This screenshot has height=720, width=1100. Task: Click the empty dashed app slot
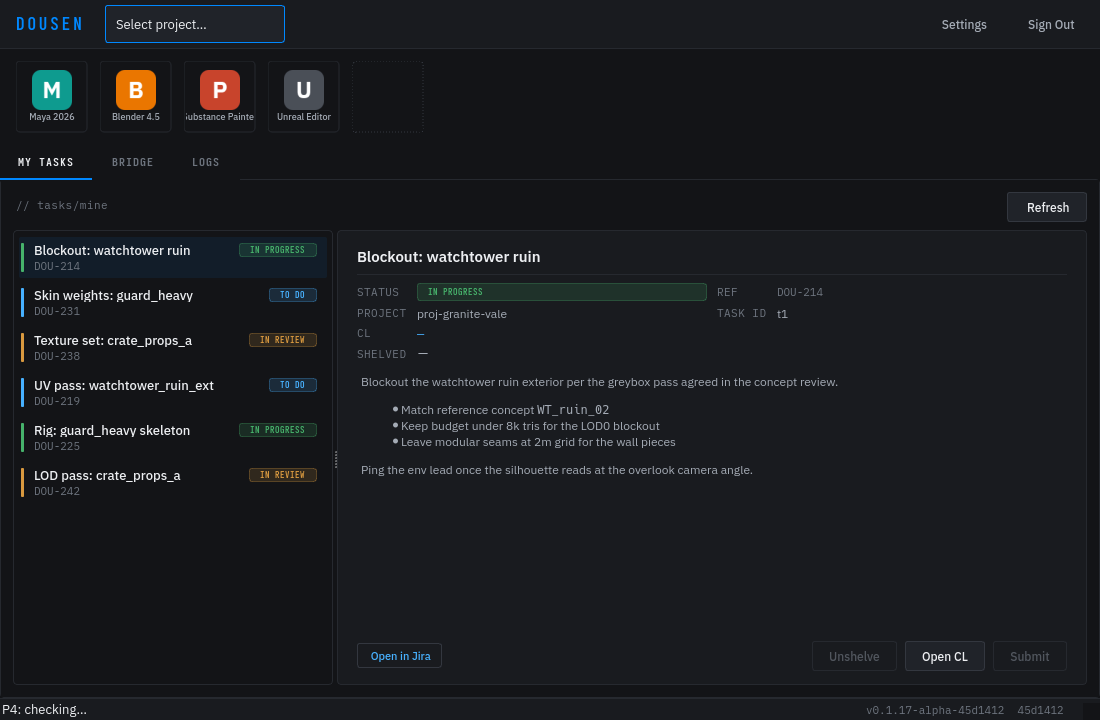pyautogui.click(x=388, y=97)
